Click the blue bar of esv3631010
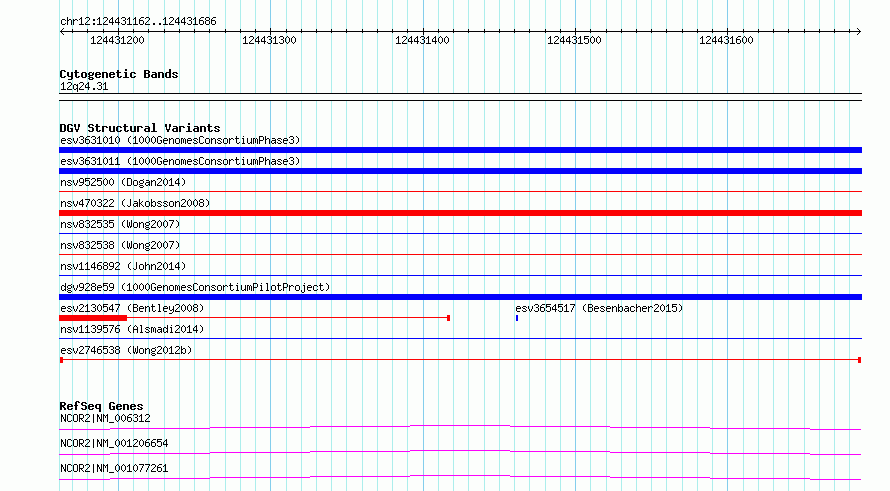Screen dimensions: 890x491 click(460, 150)
